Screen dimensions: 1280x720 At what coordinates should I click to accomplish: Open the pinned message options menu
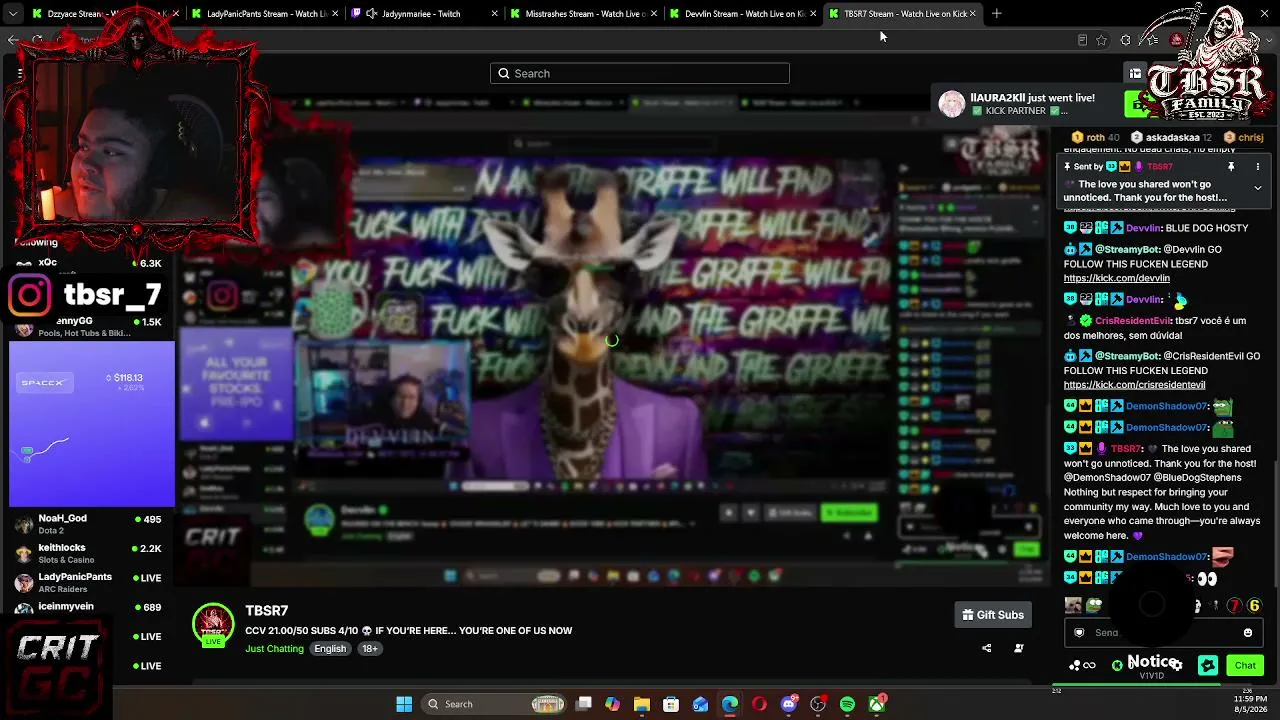pyautogui.click(x=1258, y=167)
